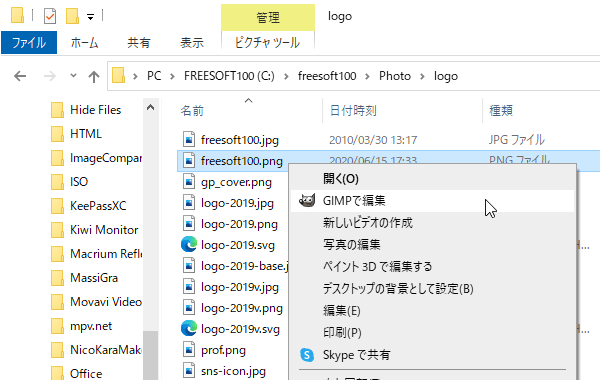Click image file icon of freesoft100.png
600x380 pixels.
point(189,161)
